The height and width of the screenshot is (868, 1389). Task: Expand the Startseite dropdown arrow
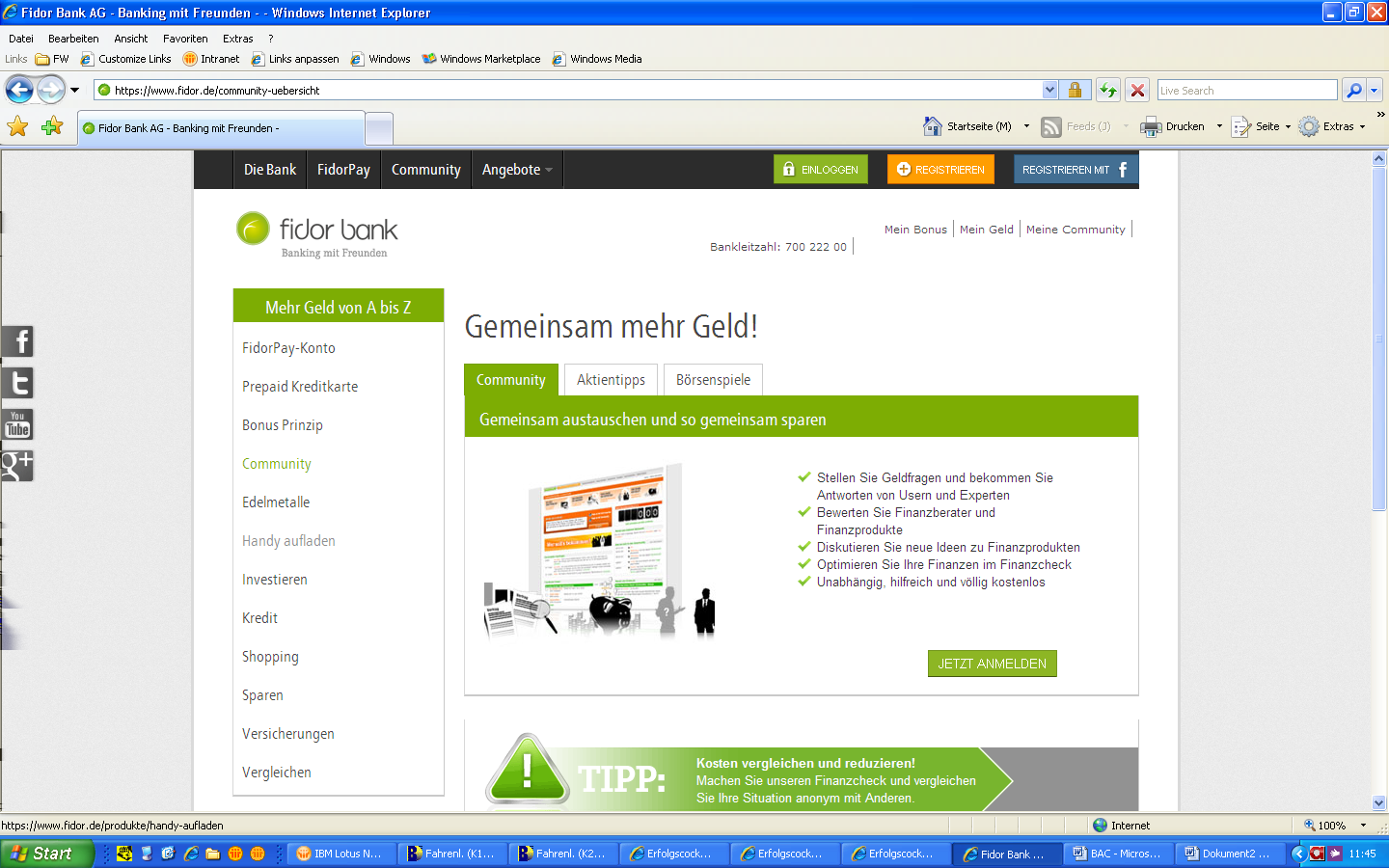(1026, 126)
